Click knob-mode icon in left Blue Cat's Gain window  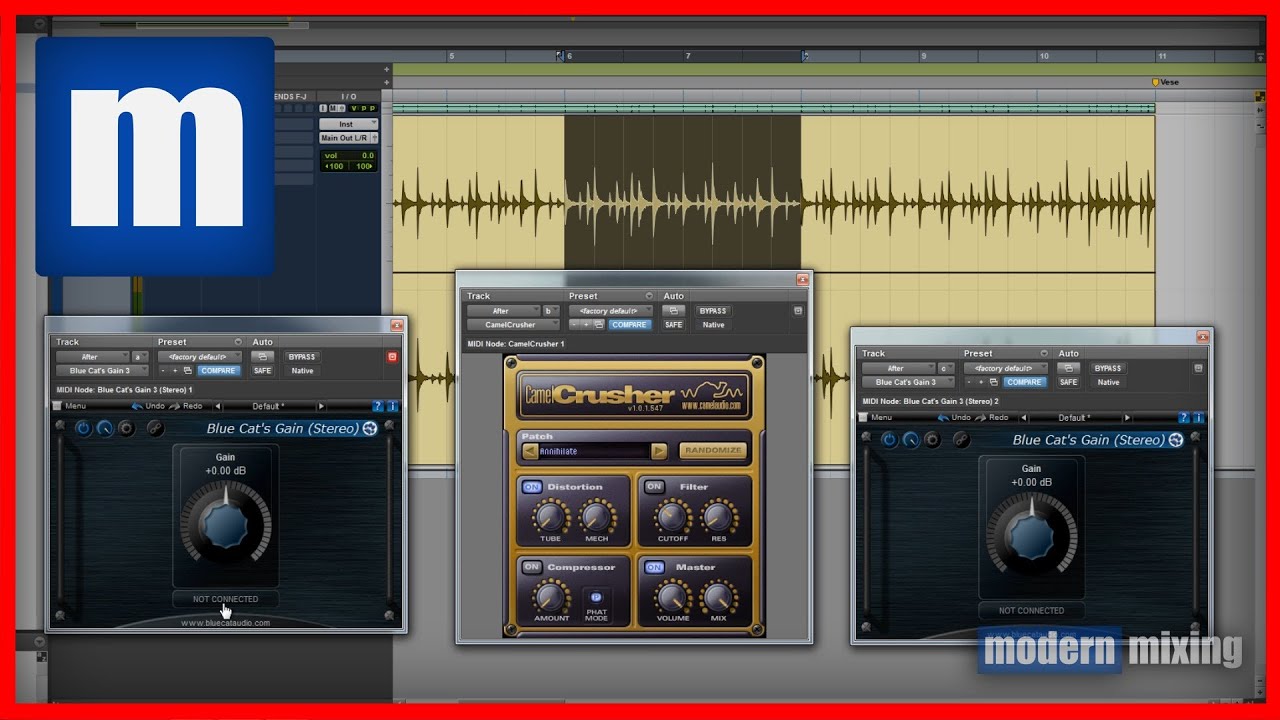[x=105, y=428]
